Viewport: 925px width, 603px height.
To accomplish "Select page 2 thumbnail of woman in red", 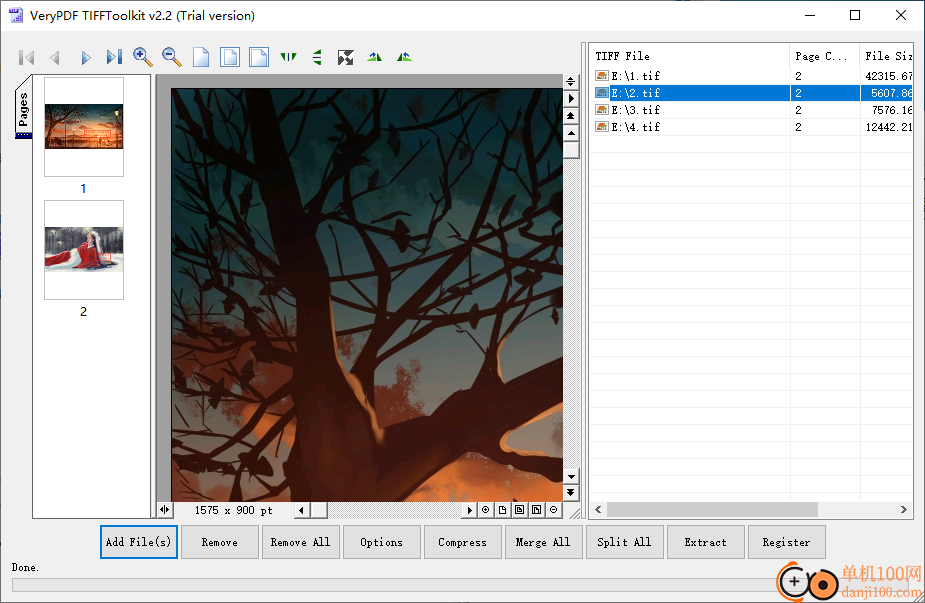I will (84, 250).
